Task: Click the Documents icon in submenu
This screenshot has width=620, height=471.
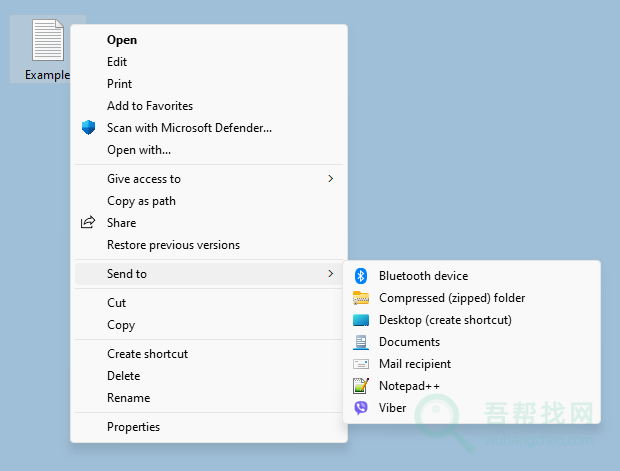Action: click(x=361, y=342)
